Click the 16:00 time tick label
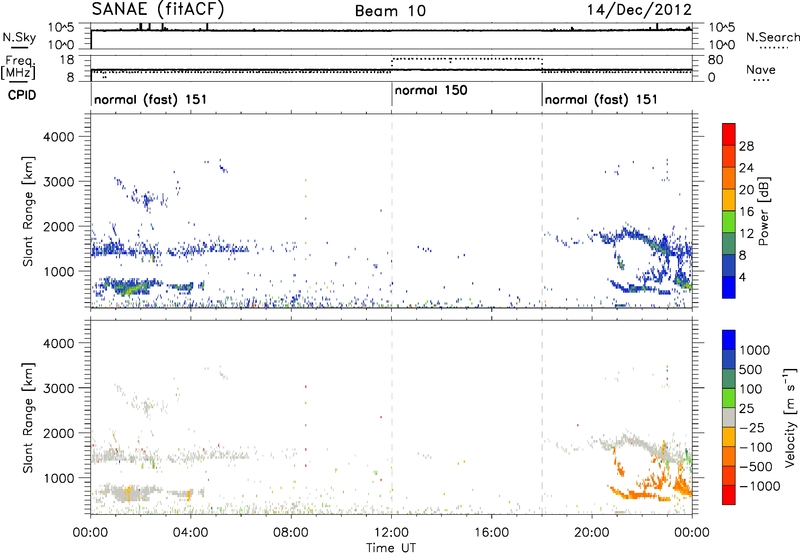The width and height of the screenshot is (800, 554). [491, 533]
